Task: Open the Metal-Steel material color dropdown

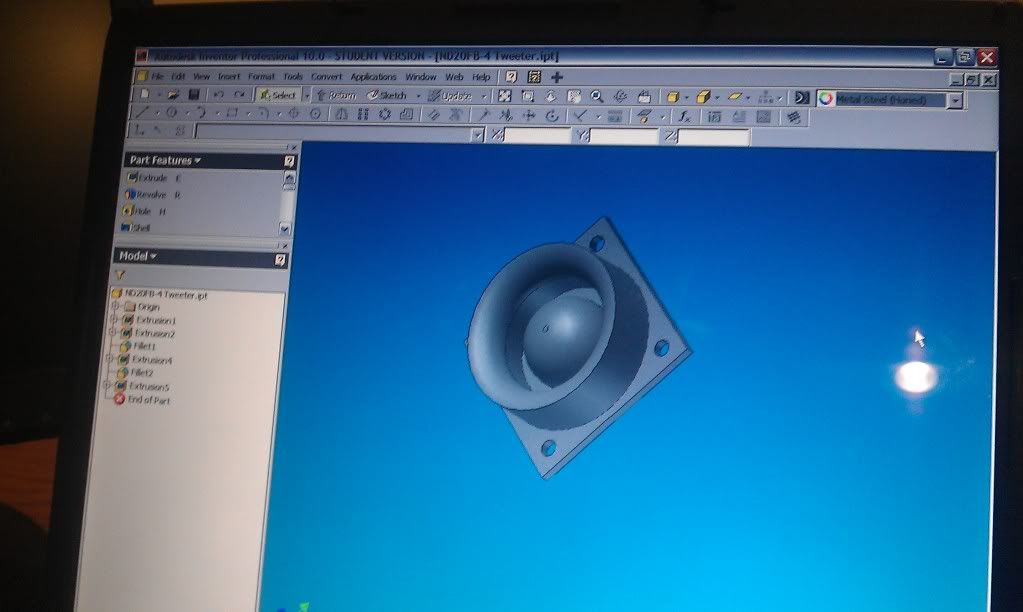Action: click(955, 100)
